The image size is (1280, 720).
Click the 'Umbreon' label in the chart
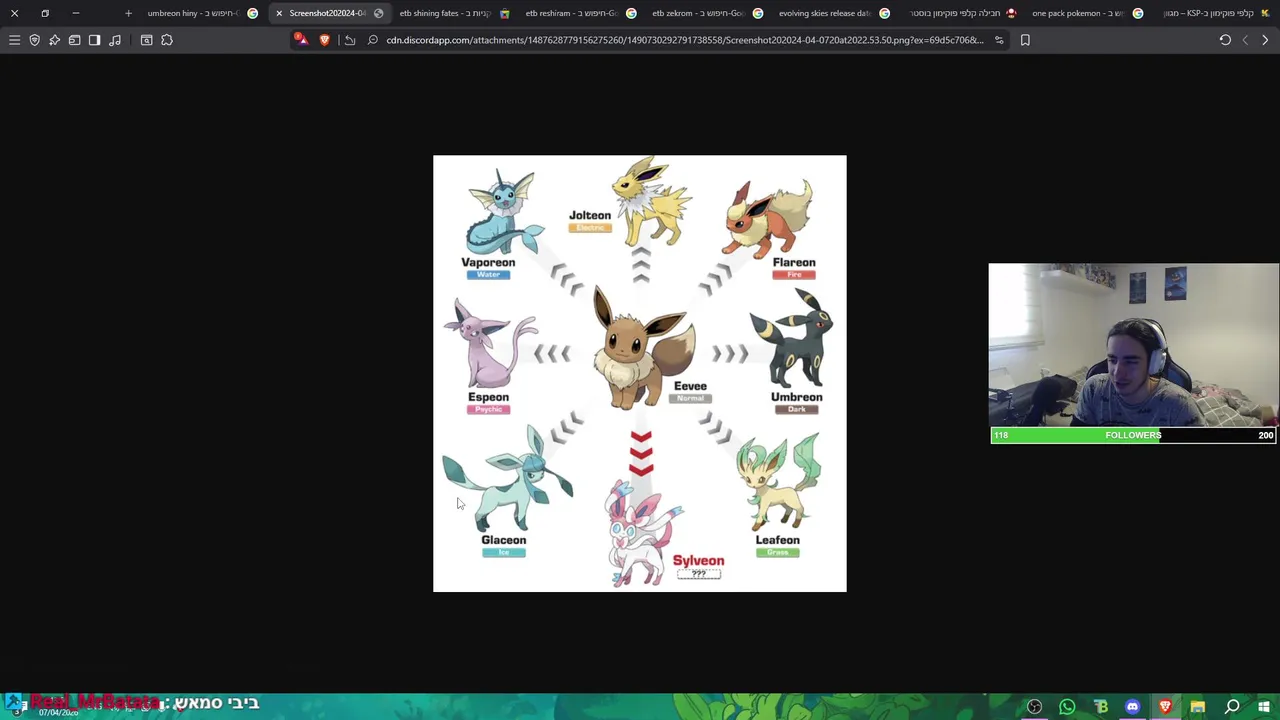(797, 397)
